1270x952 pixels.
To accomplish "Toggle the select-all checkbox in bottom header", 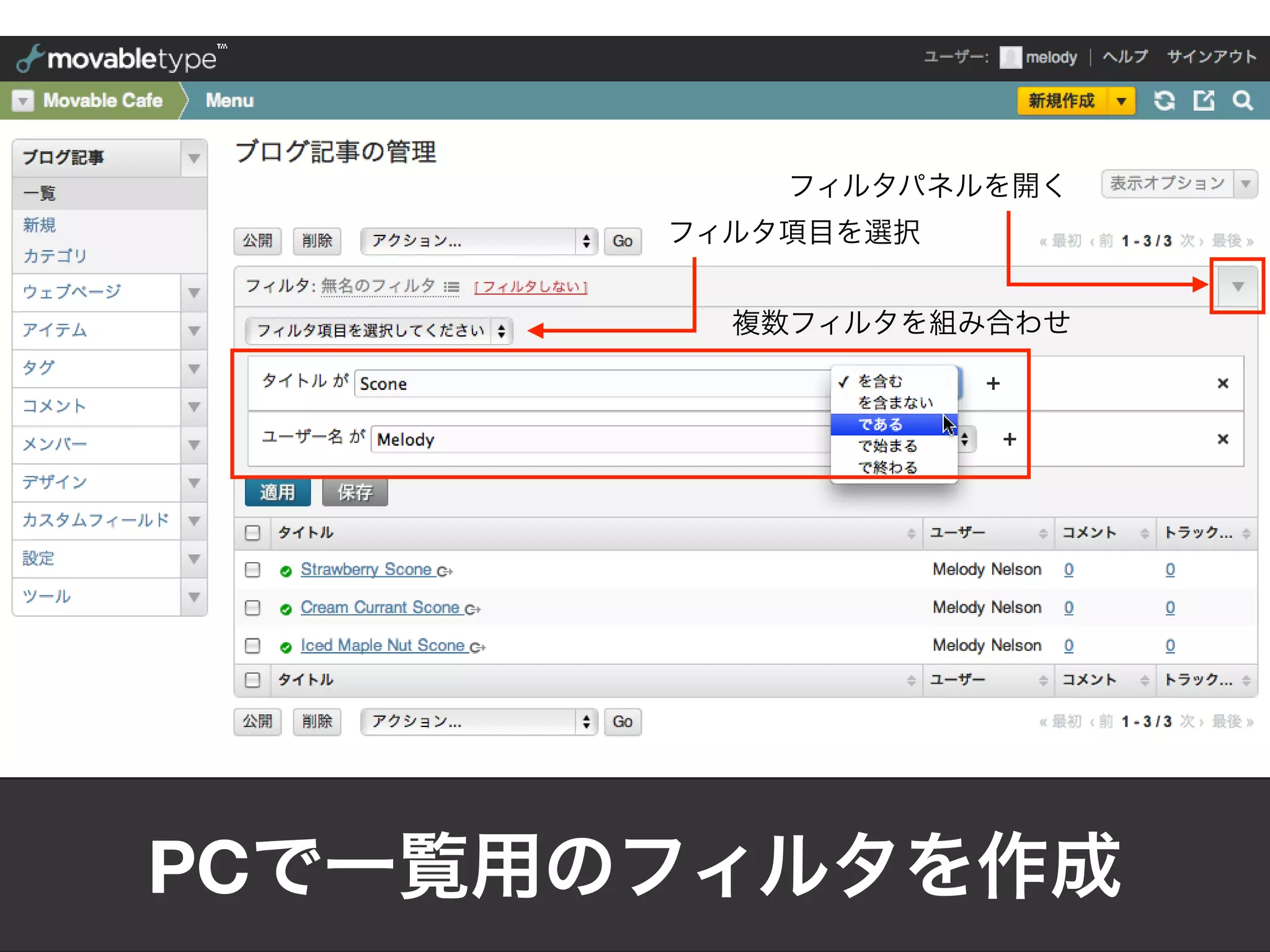I will tap(252, 680).
